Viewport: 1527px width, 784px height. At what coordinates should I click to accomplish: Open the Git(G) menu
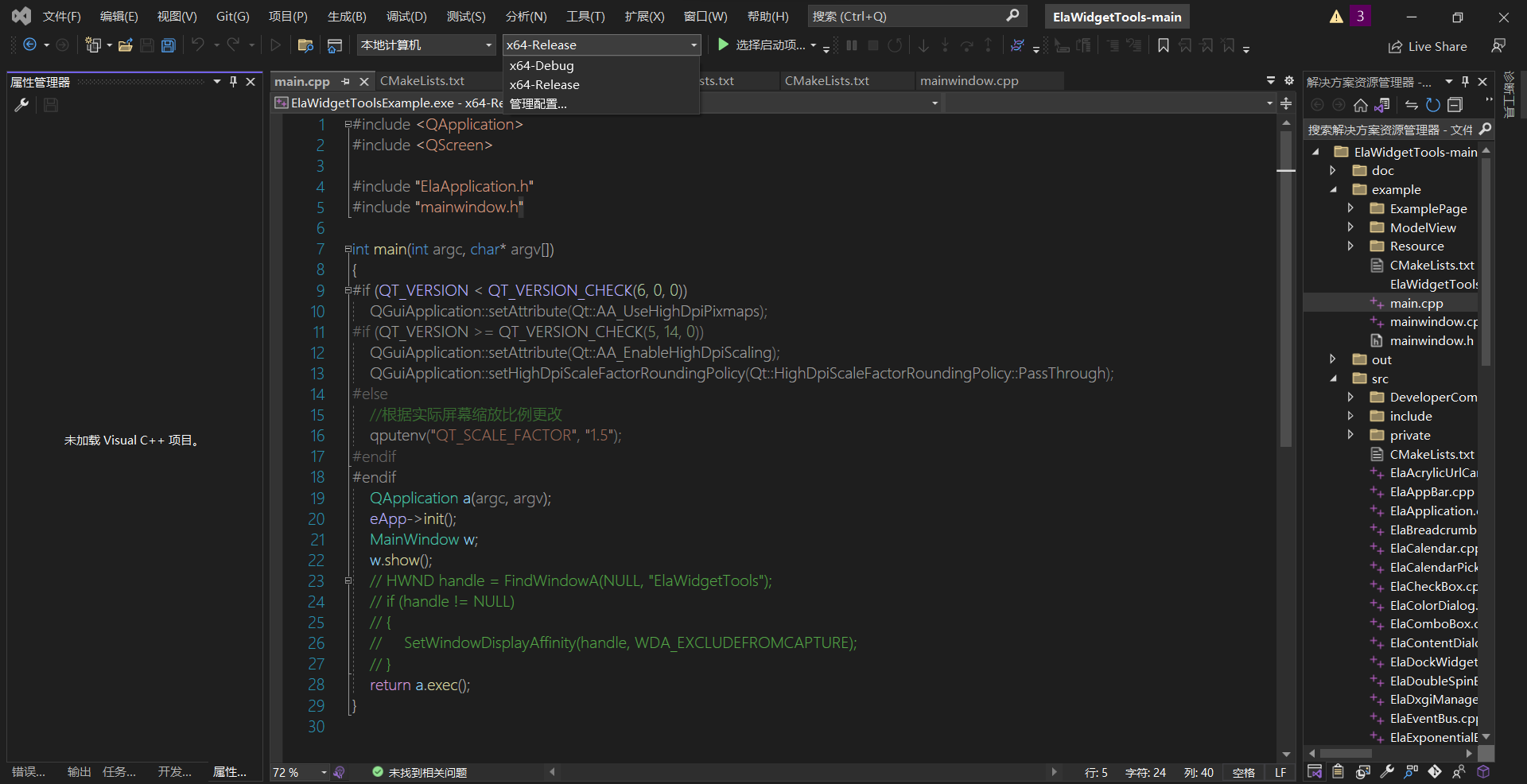click(x=232, y=17)
